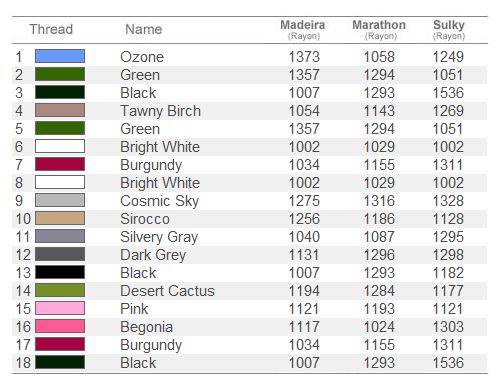The height and width of the screenshot is (384, 500).
Task: Click the Burgundy name in row 17
Action: (x=151, y=345)
